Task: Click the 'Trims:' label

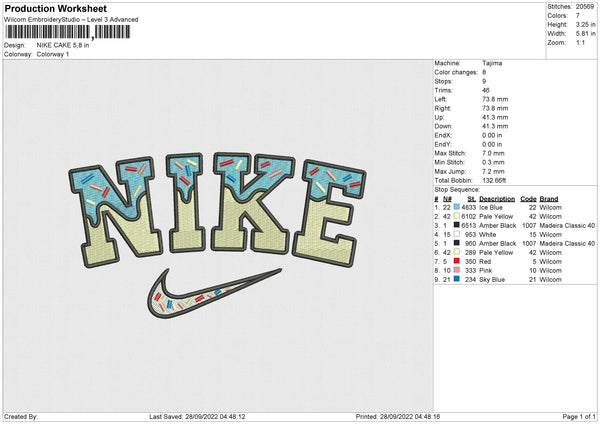Action: (443, 90)
